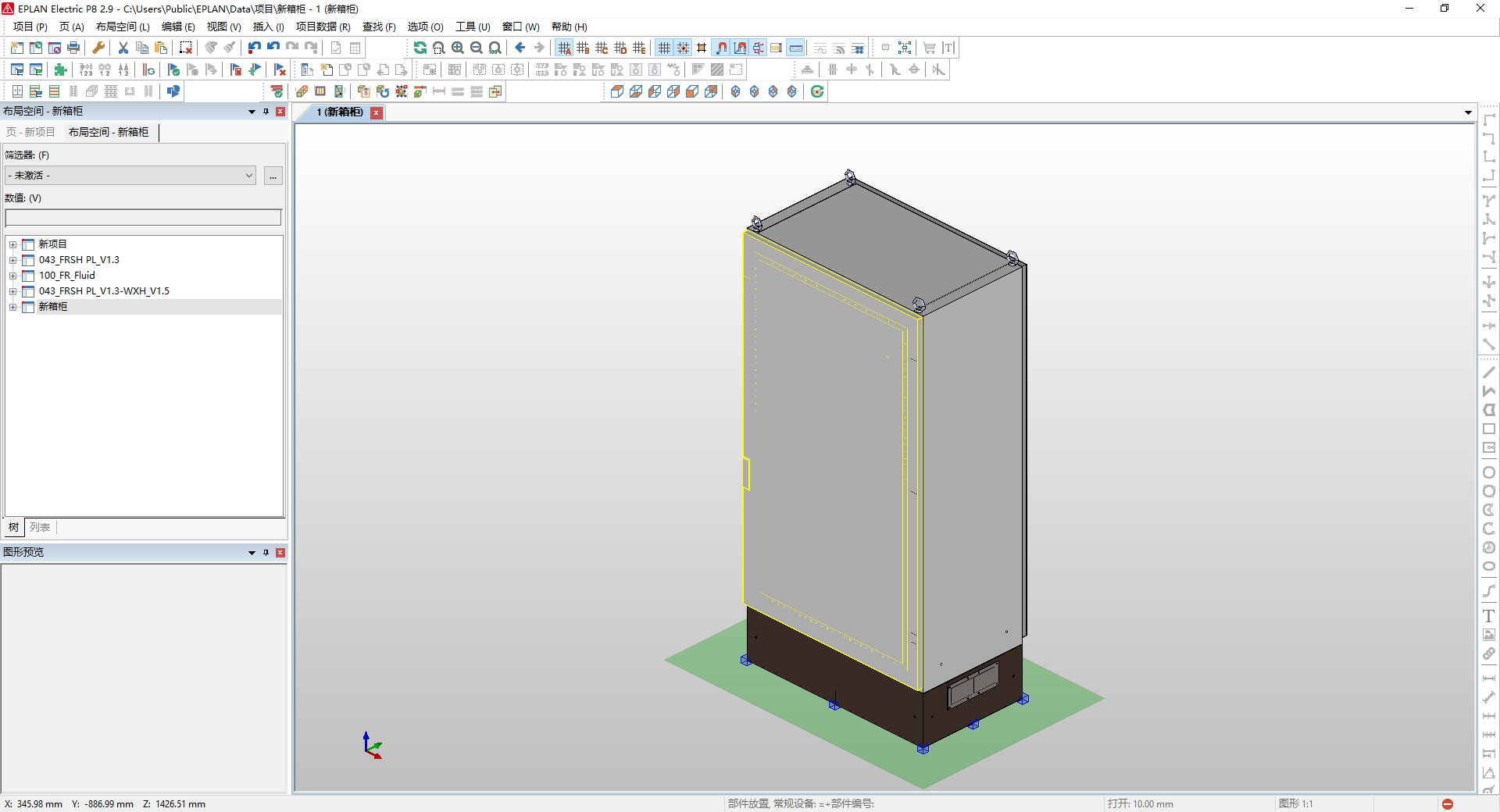This screenshot has width=1500, height=812.
Task: Switch to the 列表 tab
Action: (x=40, y=528)
